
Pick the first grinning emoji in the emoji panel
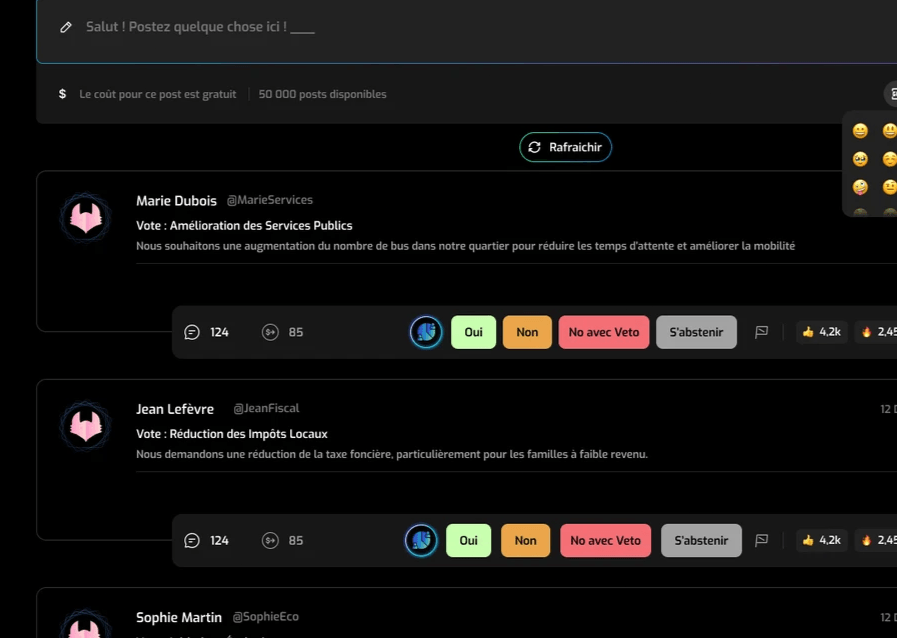pyautogui.click(x=860, y=131)
